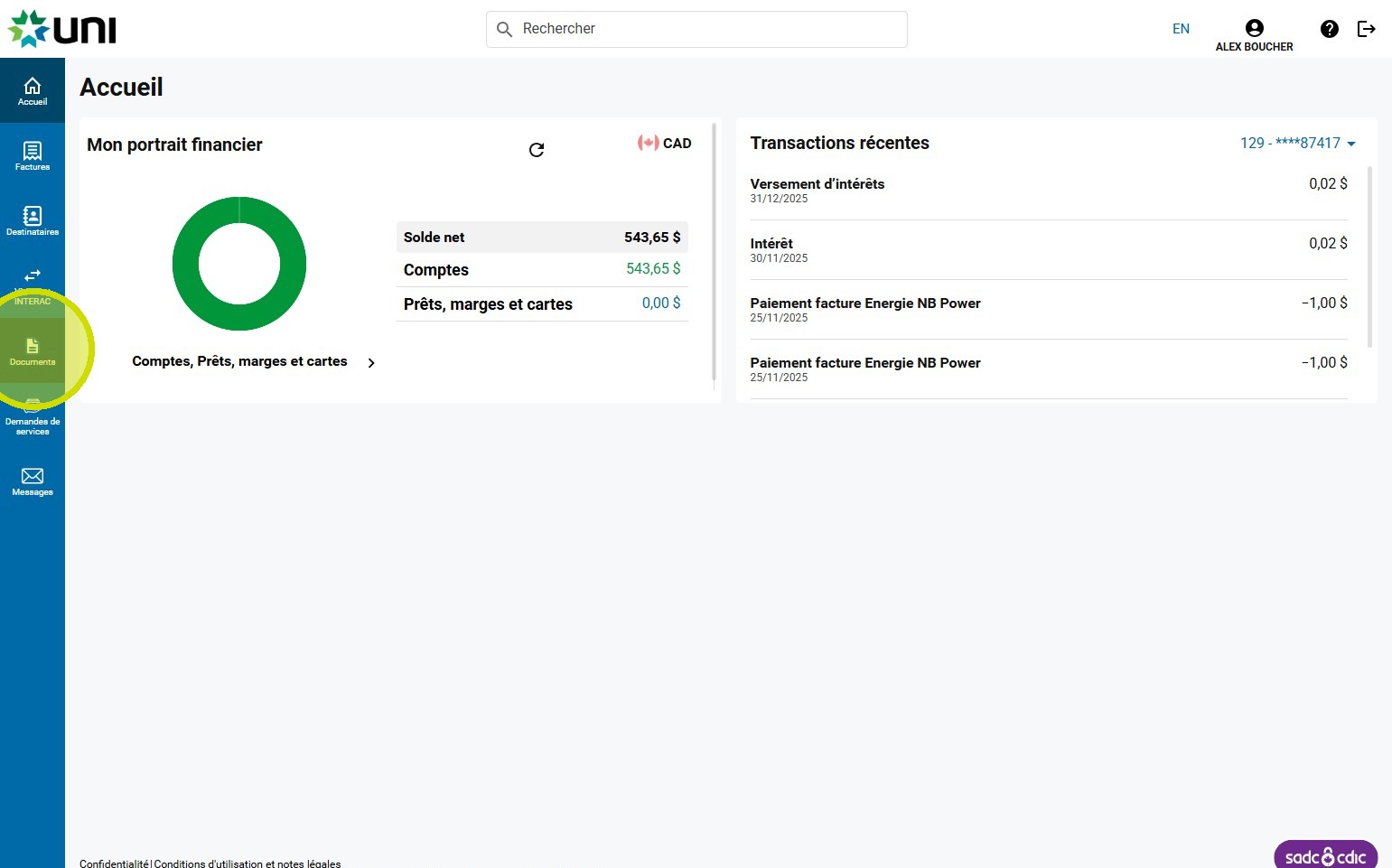Expand the account selector 129 - ****87417

click(1297, 143)
